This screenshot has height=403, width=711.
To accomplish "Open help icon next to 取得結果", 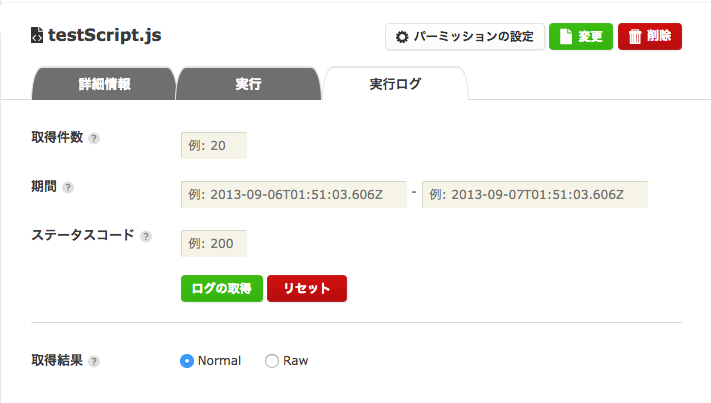I will (94, 361).
